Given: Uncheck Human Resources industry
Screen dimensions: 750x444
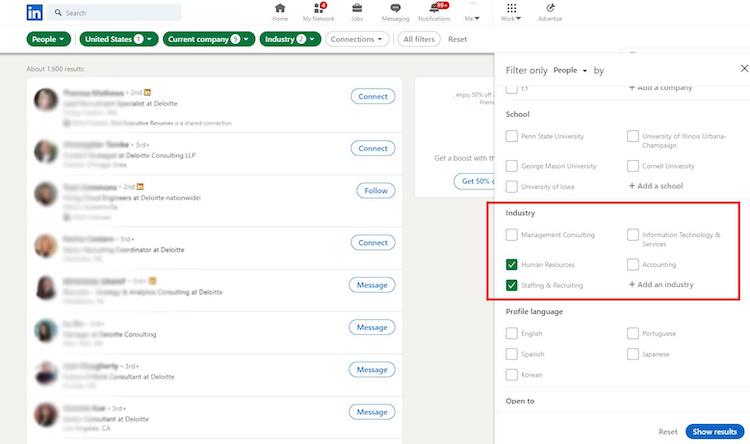Looking at the screenshot, I should 511,265.
